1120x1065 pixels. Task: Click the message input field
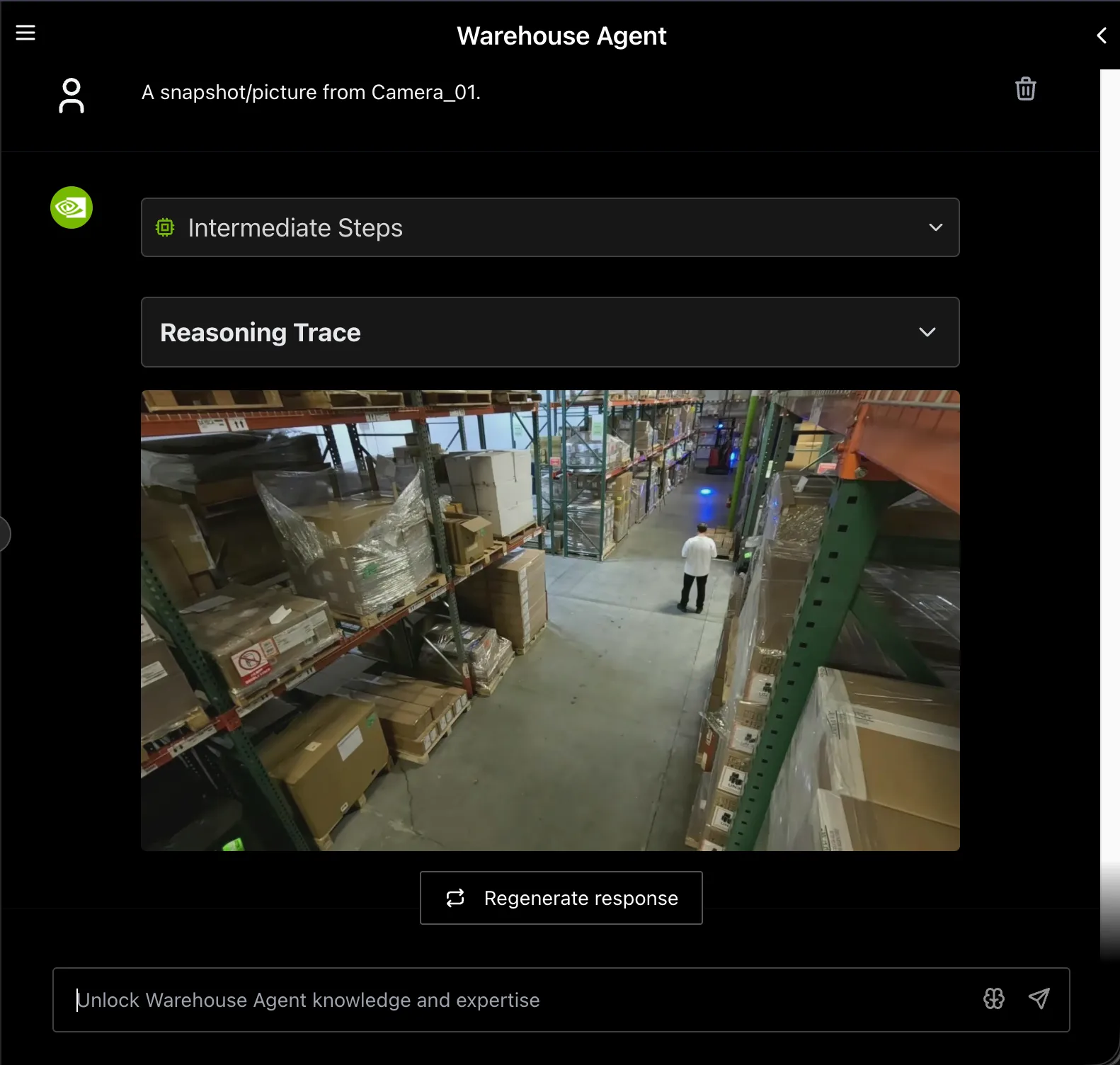(x=561, y=1000)
